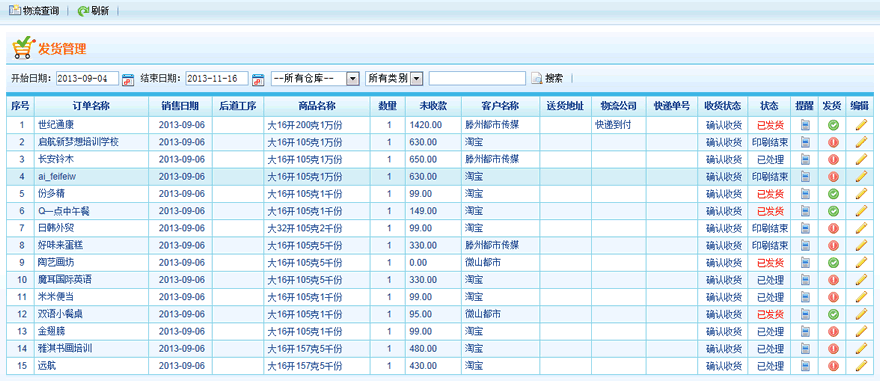Select the 世纪通康 order name
Viewport: 880px width, 381px height.
[x=56, y=125]
